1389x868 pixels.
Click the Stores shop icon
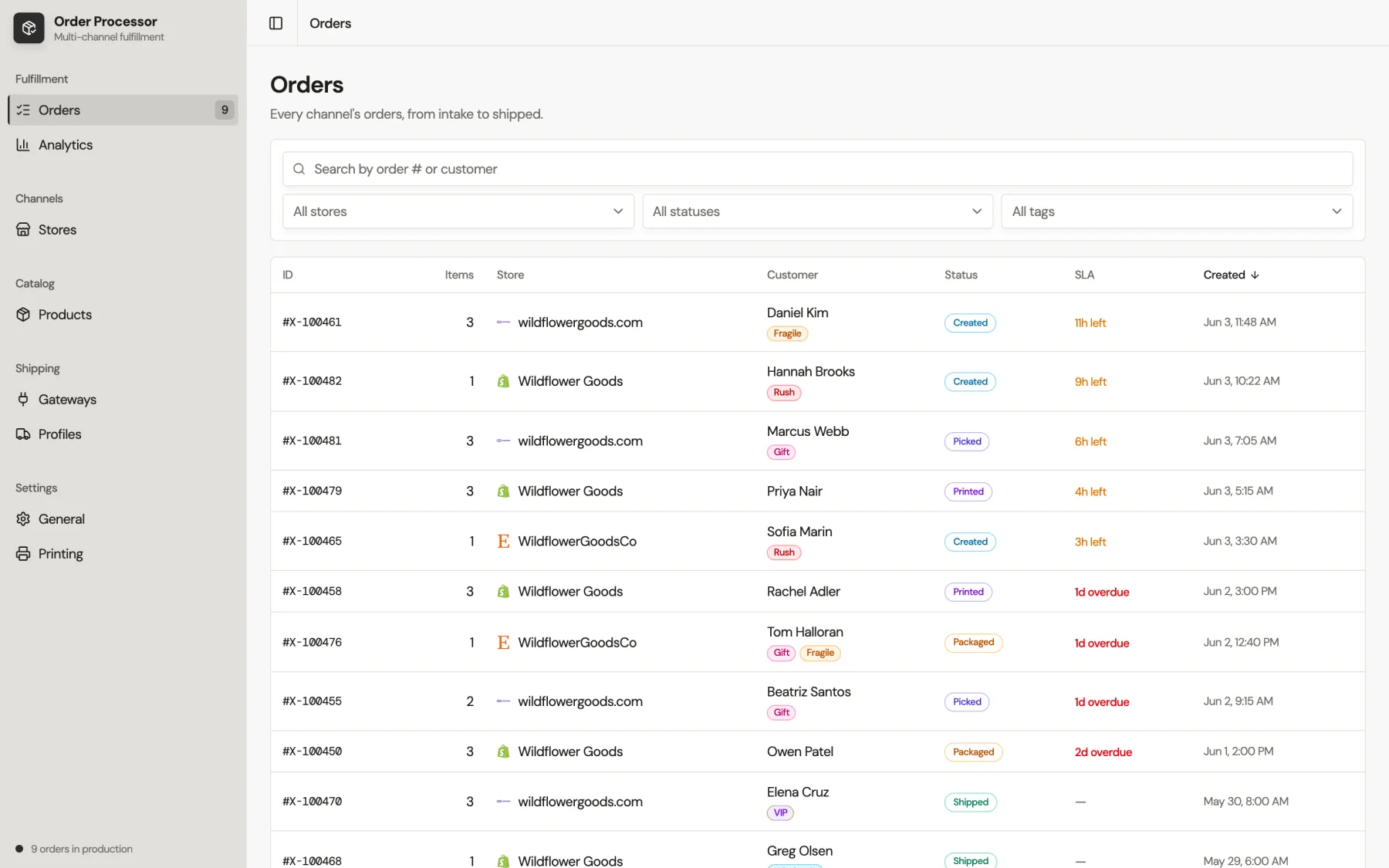23,230
